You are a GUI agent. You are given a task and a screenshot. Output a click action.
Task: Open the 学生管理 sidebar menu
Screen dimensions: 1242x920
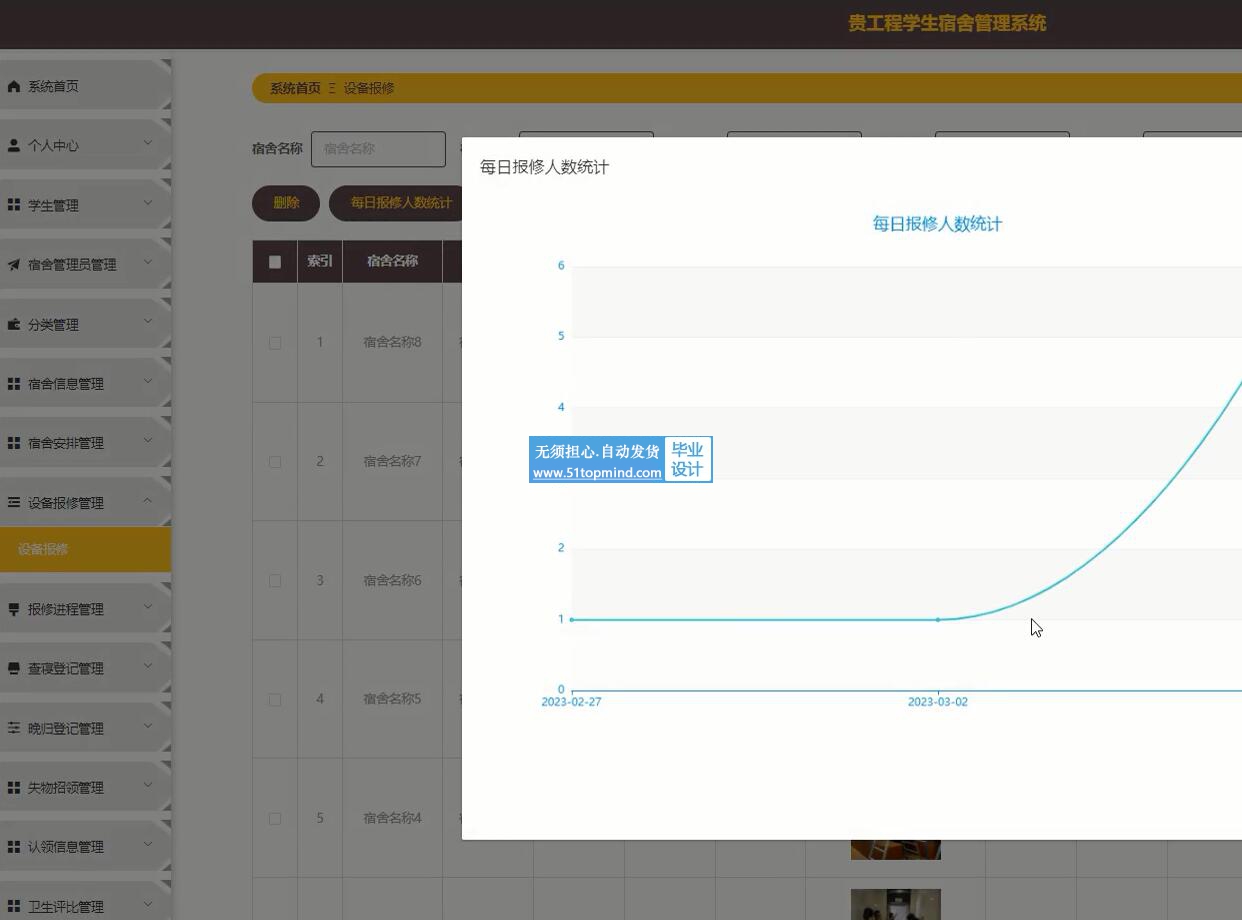(x=85, y=205)
